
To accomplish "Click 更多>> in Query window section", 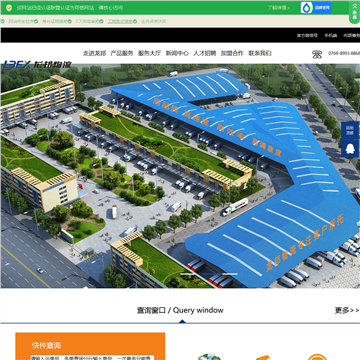I will click(347, 310).
